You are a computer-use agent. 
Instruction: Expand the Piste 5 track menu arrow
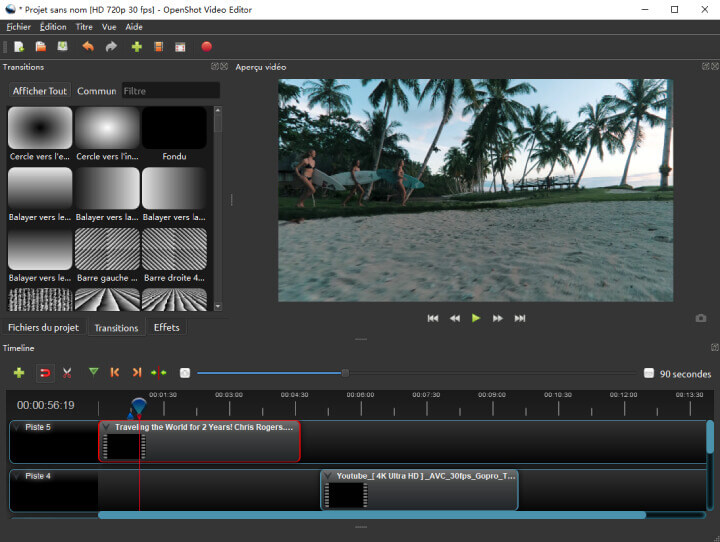point(17,427)
